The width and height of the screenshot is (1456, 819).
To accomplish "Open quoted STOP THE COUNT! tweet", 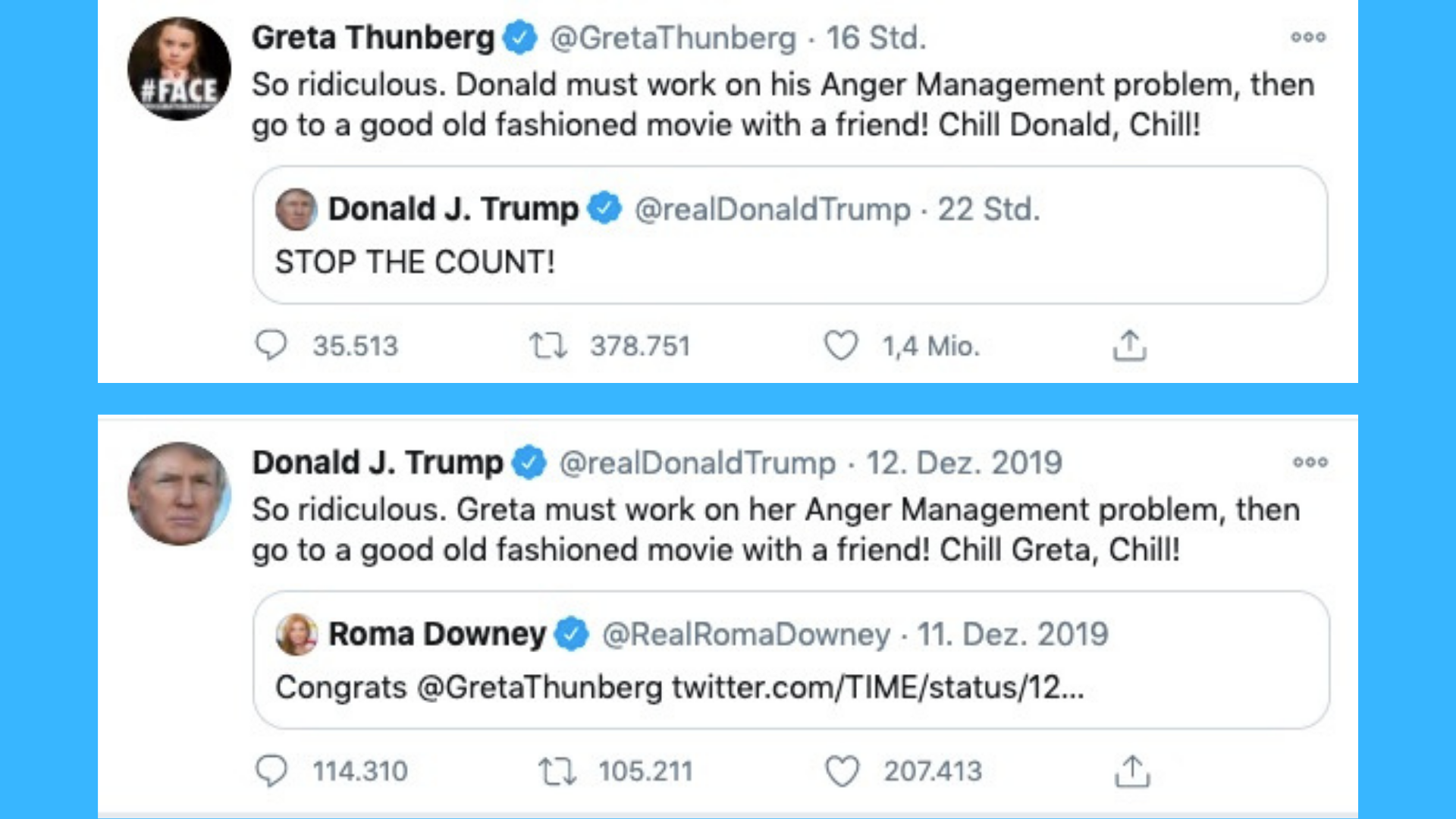I will (x=789, y=235).
